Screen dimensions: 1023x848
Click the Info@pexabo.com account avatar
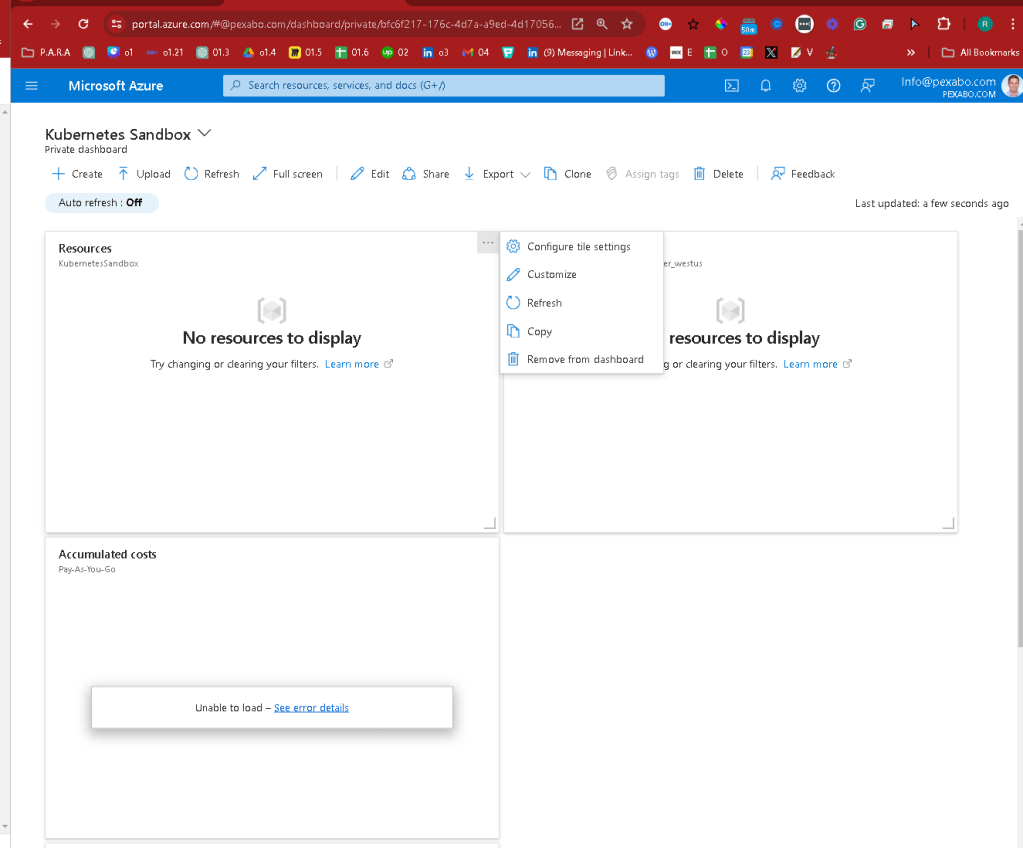pyautogui.click(x=1012, y=85)
